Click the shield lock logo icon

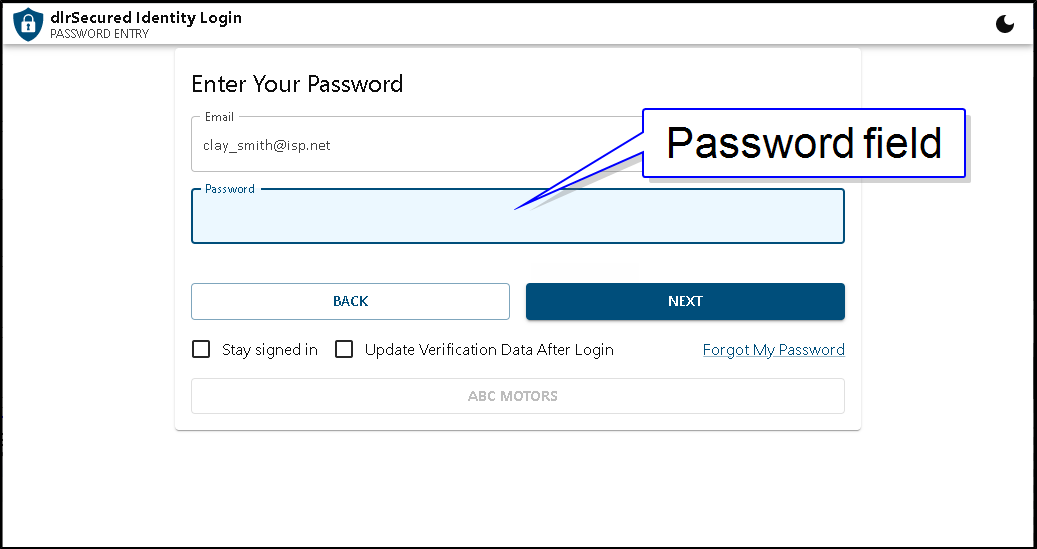coord(28,23)
